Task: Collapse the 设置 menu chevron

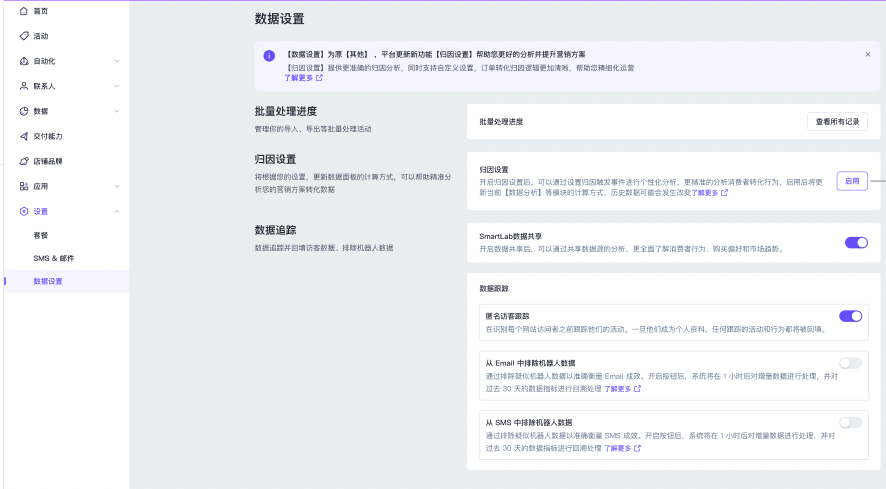Action: pos(116,211)
